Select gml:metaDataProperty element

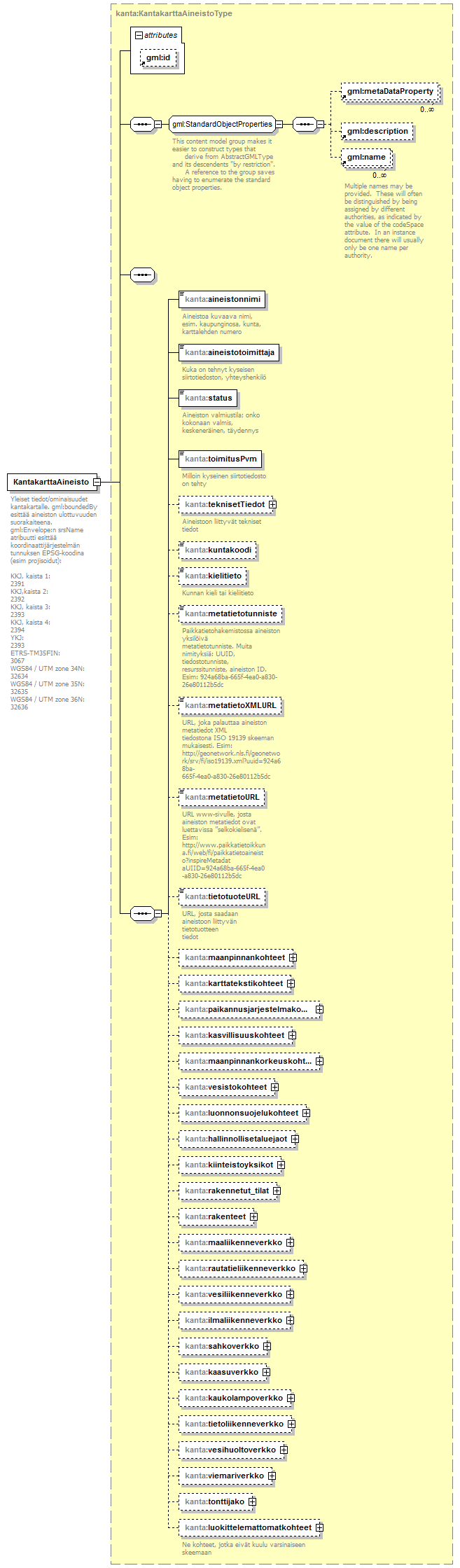tap(390, 91)
